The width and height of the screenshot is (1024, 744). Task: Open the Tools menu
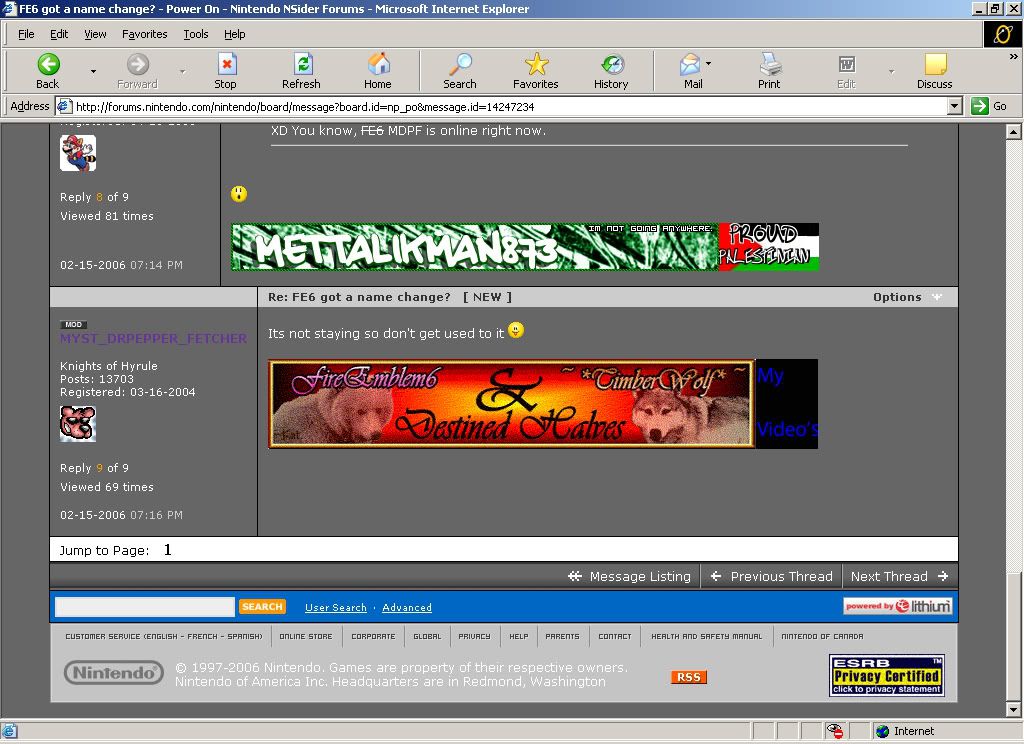point(195,34)
